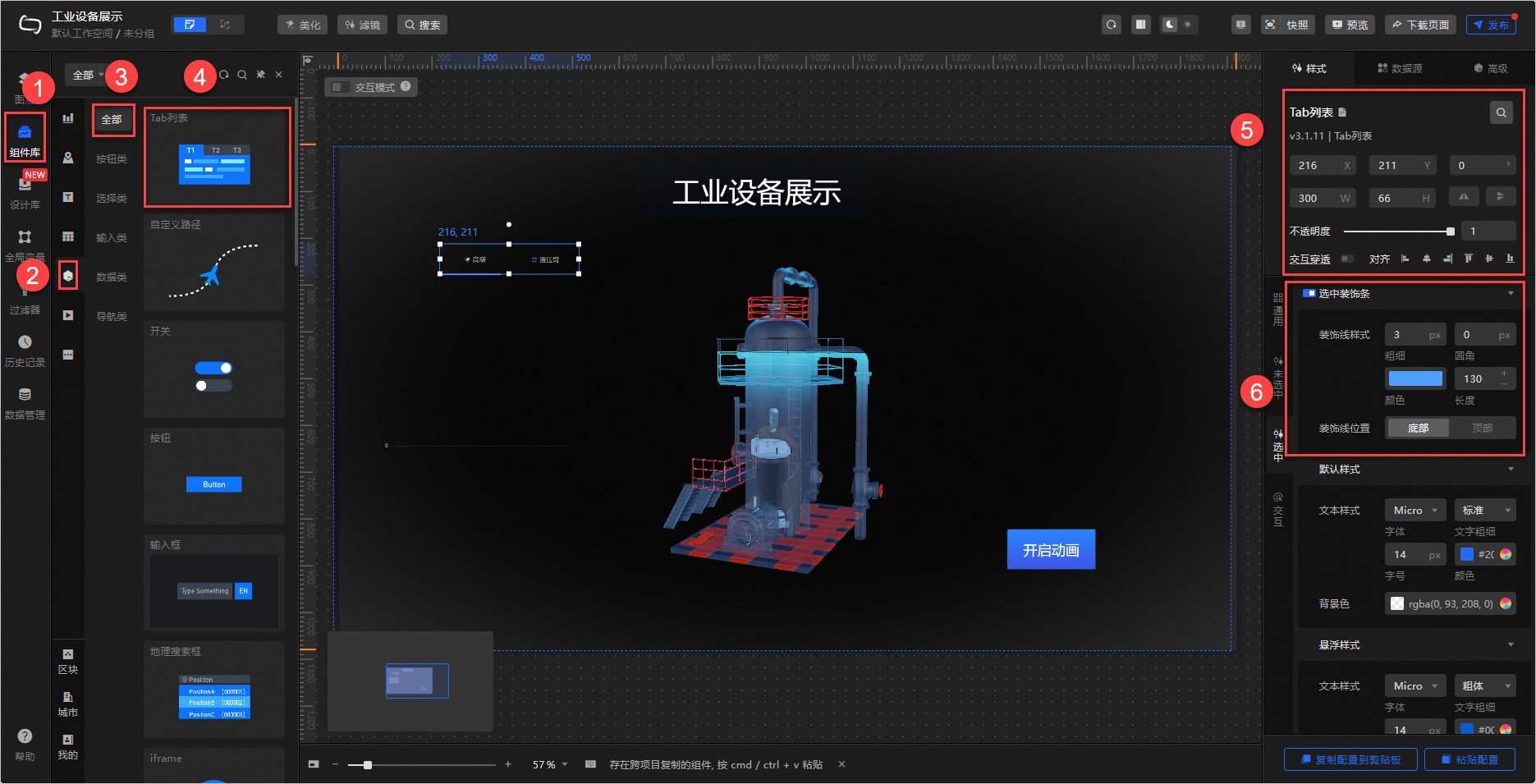Search components with the library magnifier icon
This screenshot has height=784, width=1536.
(x=242, y=75)
